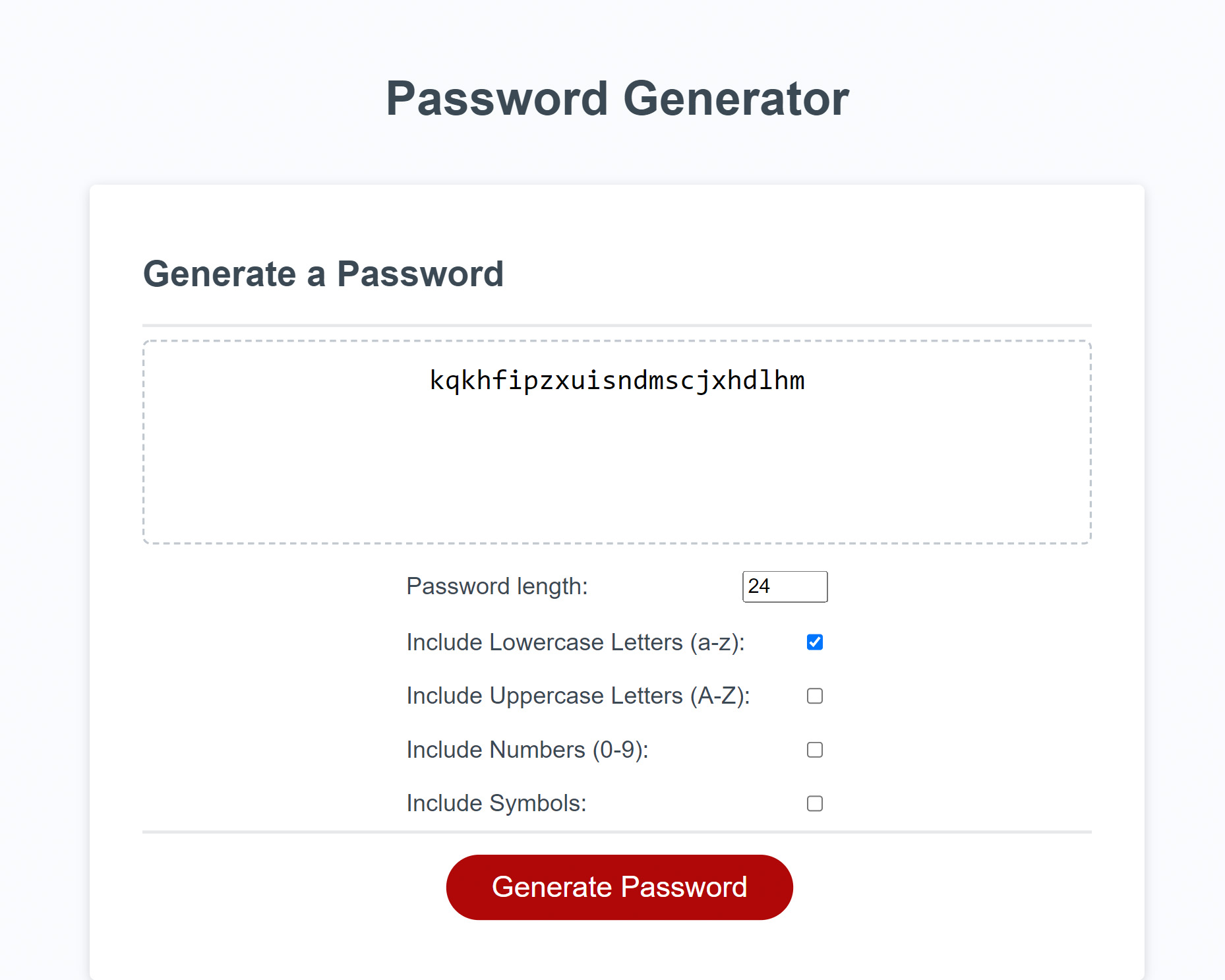Enable Include Uppercase Letters option
The image size is (1225, 980).
click(x=814, y=696)
